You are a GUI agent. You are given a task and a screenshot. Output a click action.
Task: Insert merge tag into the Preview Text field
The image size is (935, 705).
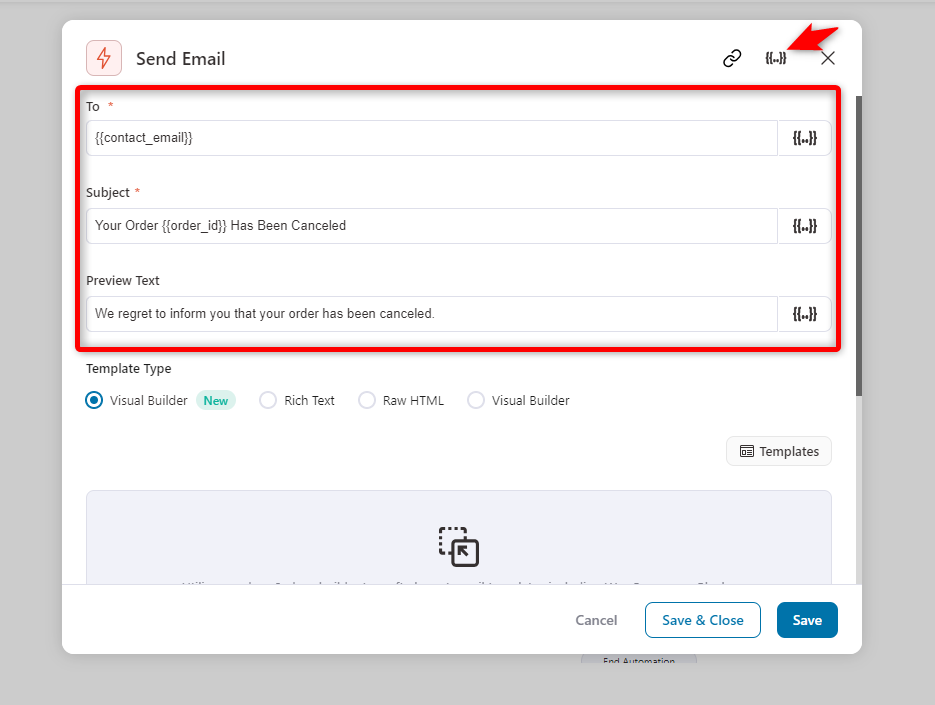point(804,314)
